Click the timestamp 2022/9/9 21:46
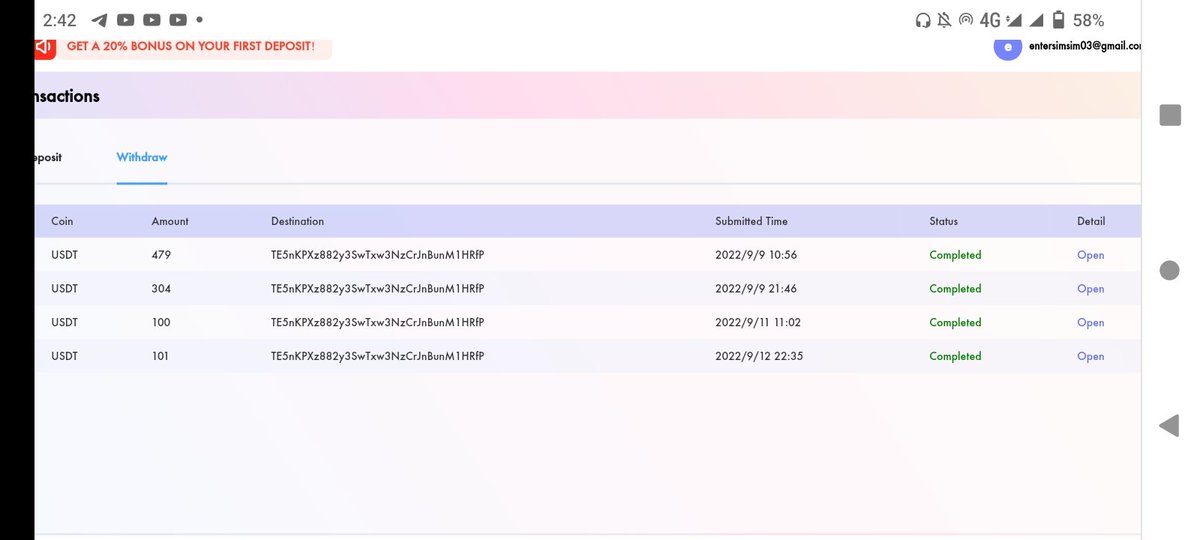 [756, 289]
